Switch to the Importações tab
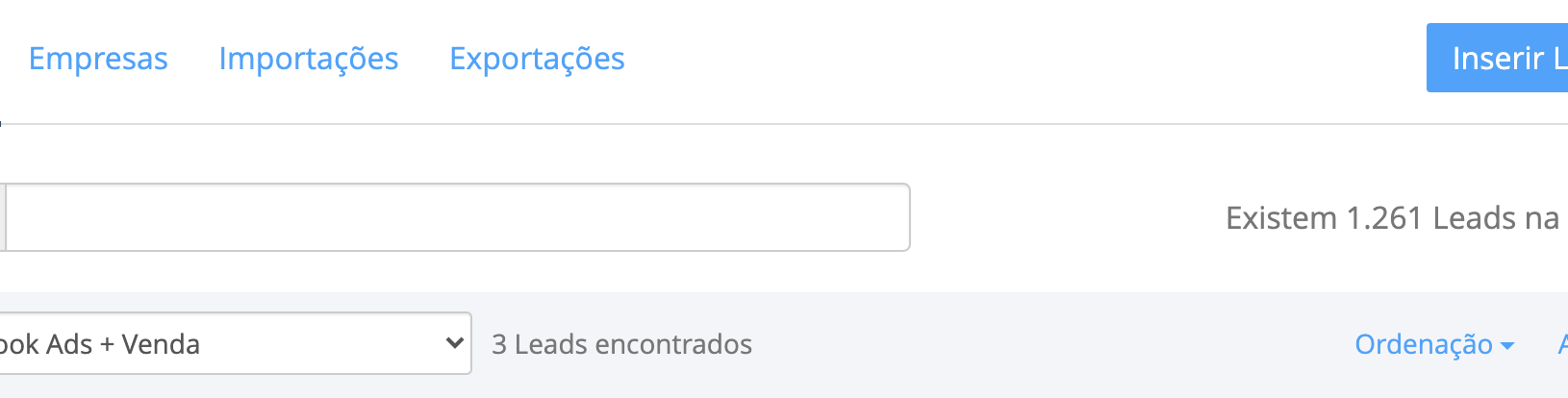The height and width of the screenshot is (398, 1568). 309,59
